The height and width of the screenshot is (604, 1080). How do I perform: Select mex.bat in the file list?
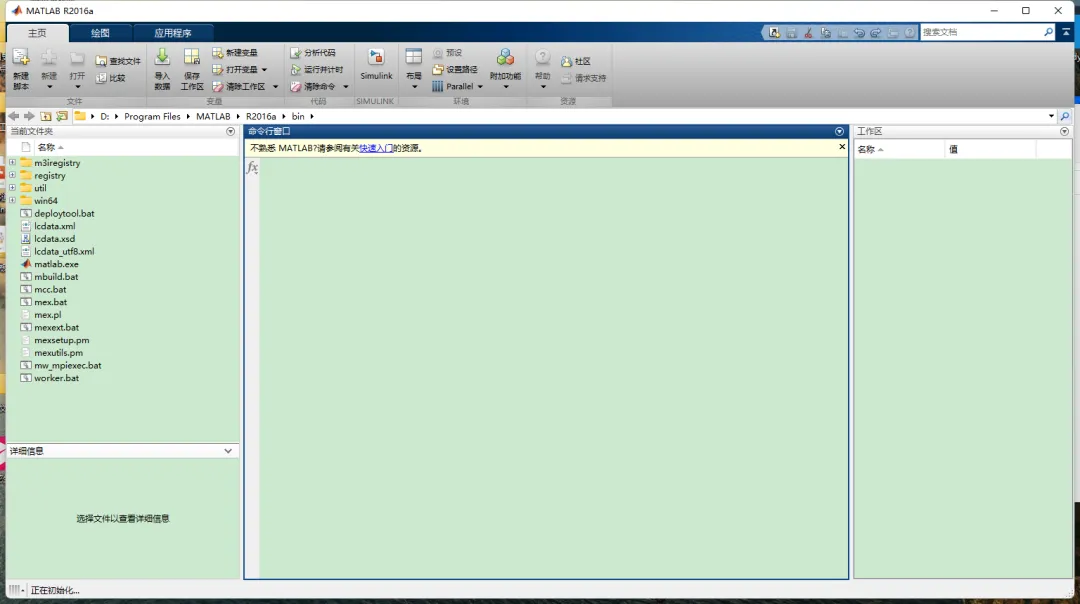tap(50, 302)
